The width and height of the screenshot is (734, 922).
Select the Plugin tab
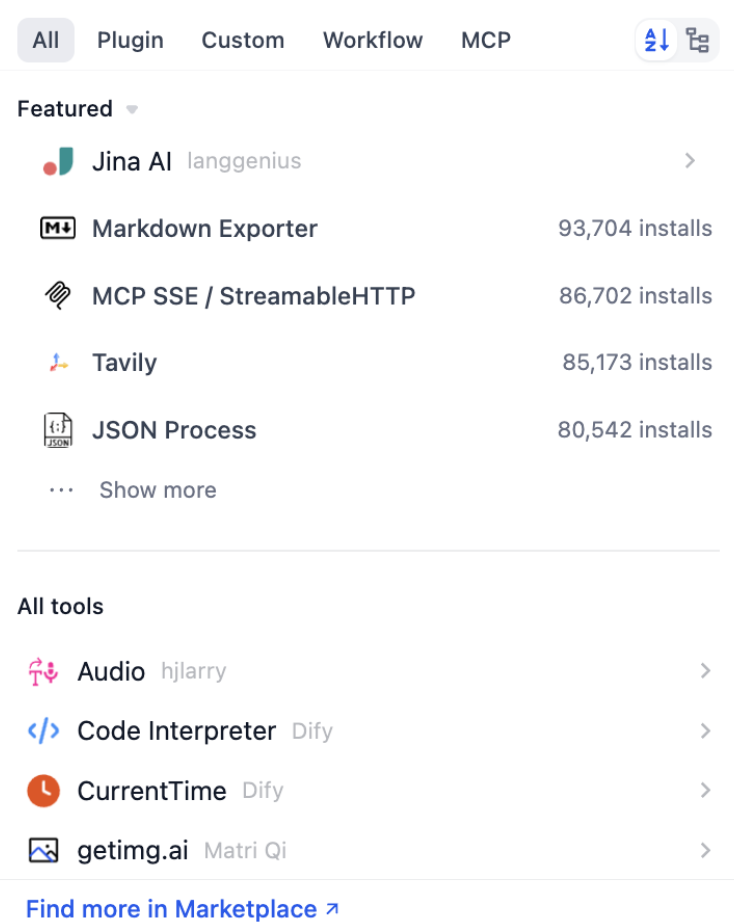point(130,41)
